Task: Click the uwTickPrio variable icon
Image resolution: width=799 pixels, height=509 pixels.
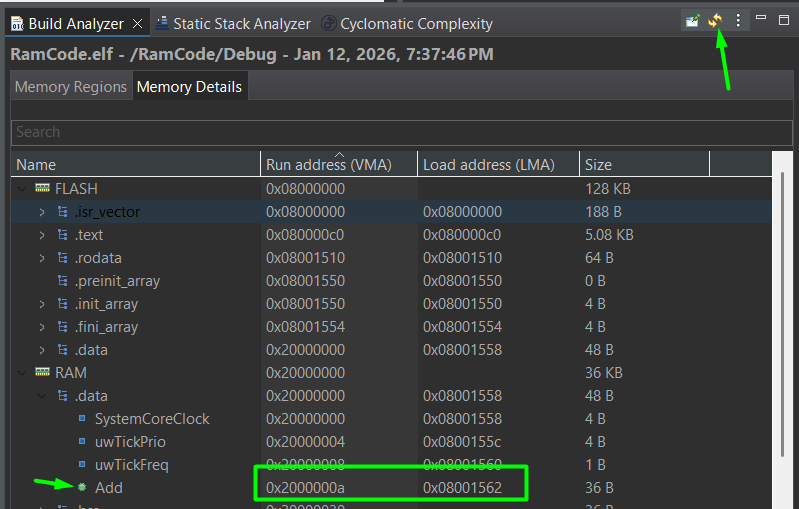Action: click(x=82, y=442)
